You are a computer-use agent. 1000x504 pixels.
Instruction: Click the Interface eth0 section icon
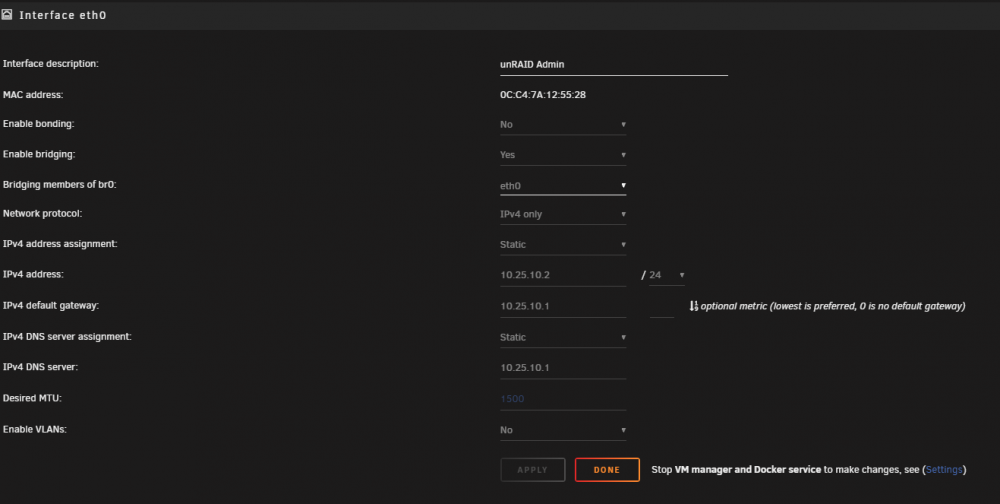pos(6,14)
